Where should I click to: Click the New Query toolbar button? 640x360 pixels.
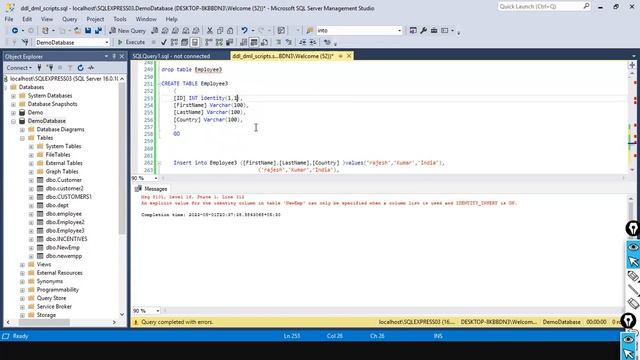[127, 31]
